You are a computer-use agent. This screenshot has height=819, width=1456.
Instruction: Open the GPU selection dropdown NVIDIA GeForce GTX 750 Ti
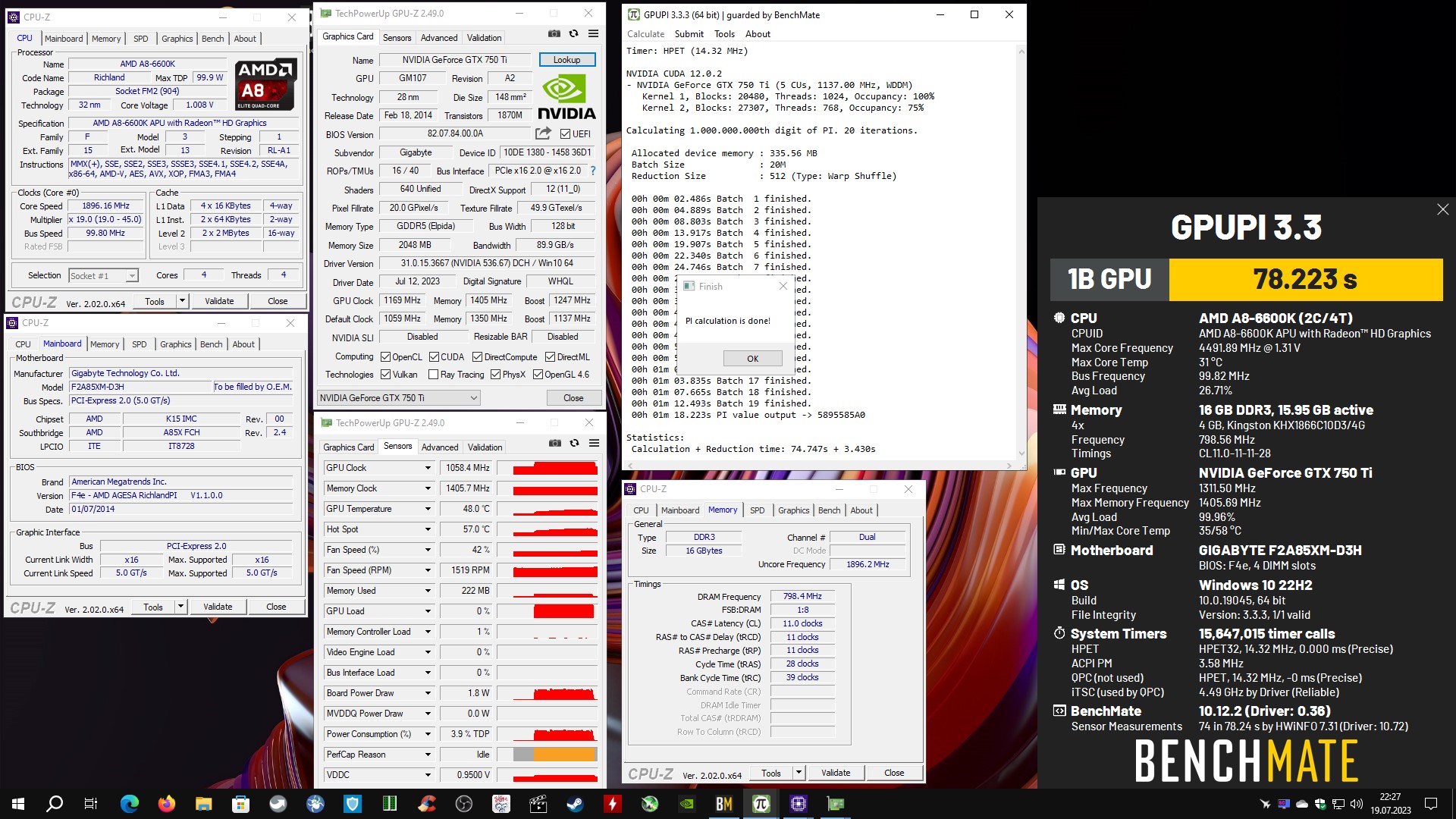point(398,398)
